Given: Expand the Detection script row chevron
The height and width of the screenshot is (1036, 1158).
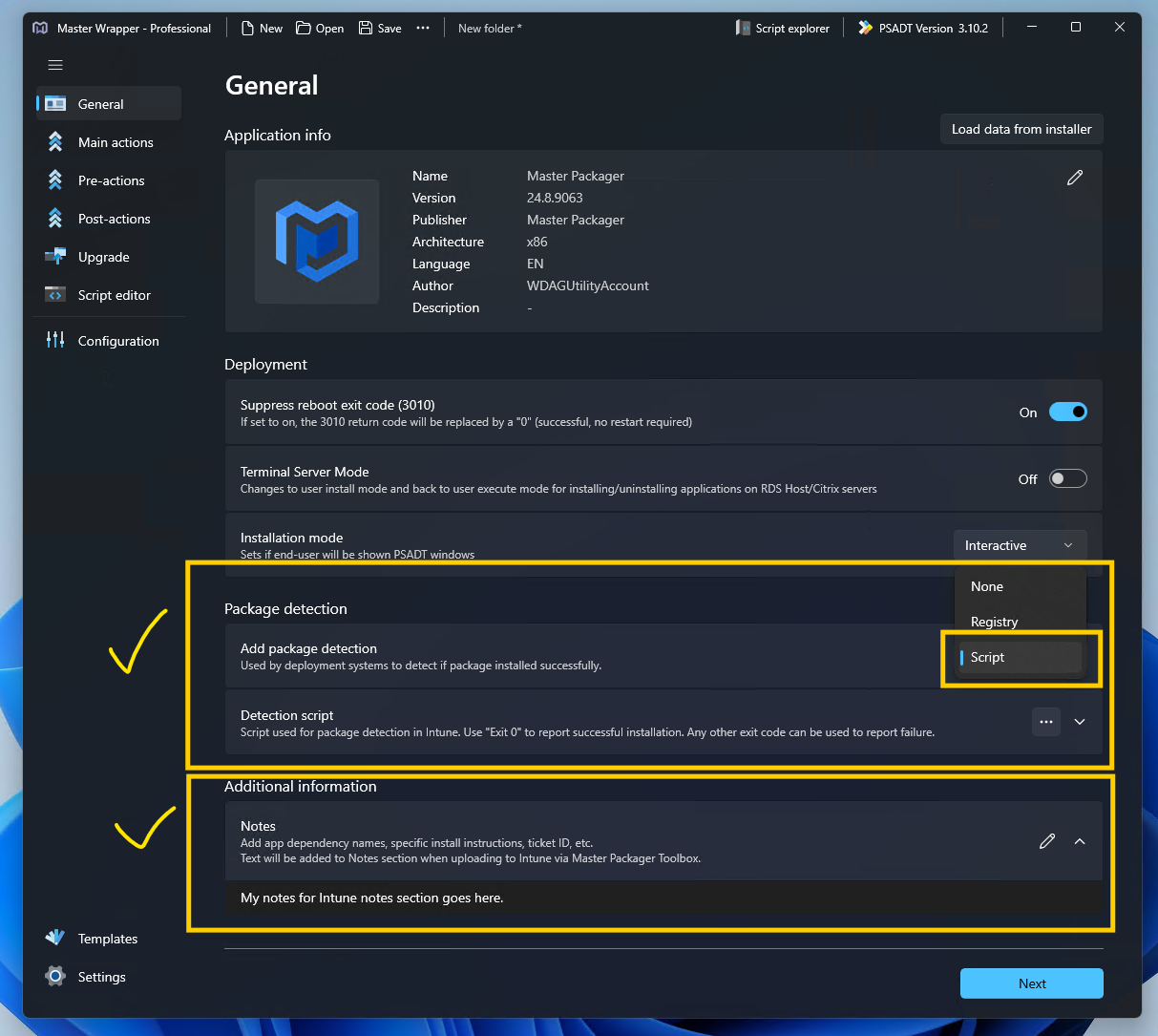Looking at the screenshot, I should pyautogui.click(x=1080, y=722).
